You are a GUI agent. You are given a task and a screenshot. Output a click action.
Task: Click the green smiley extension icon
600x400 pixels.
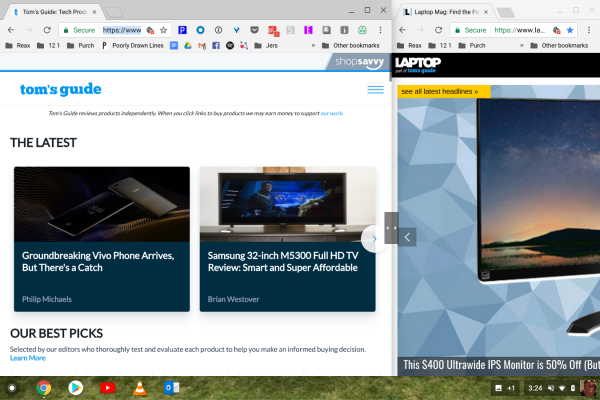[362, 30]
